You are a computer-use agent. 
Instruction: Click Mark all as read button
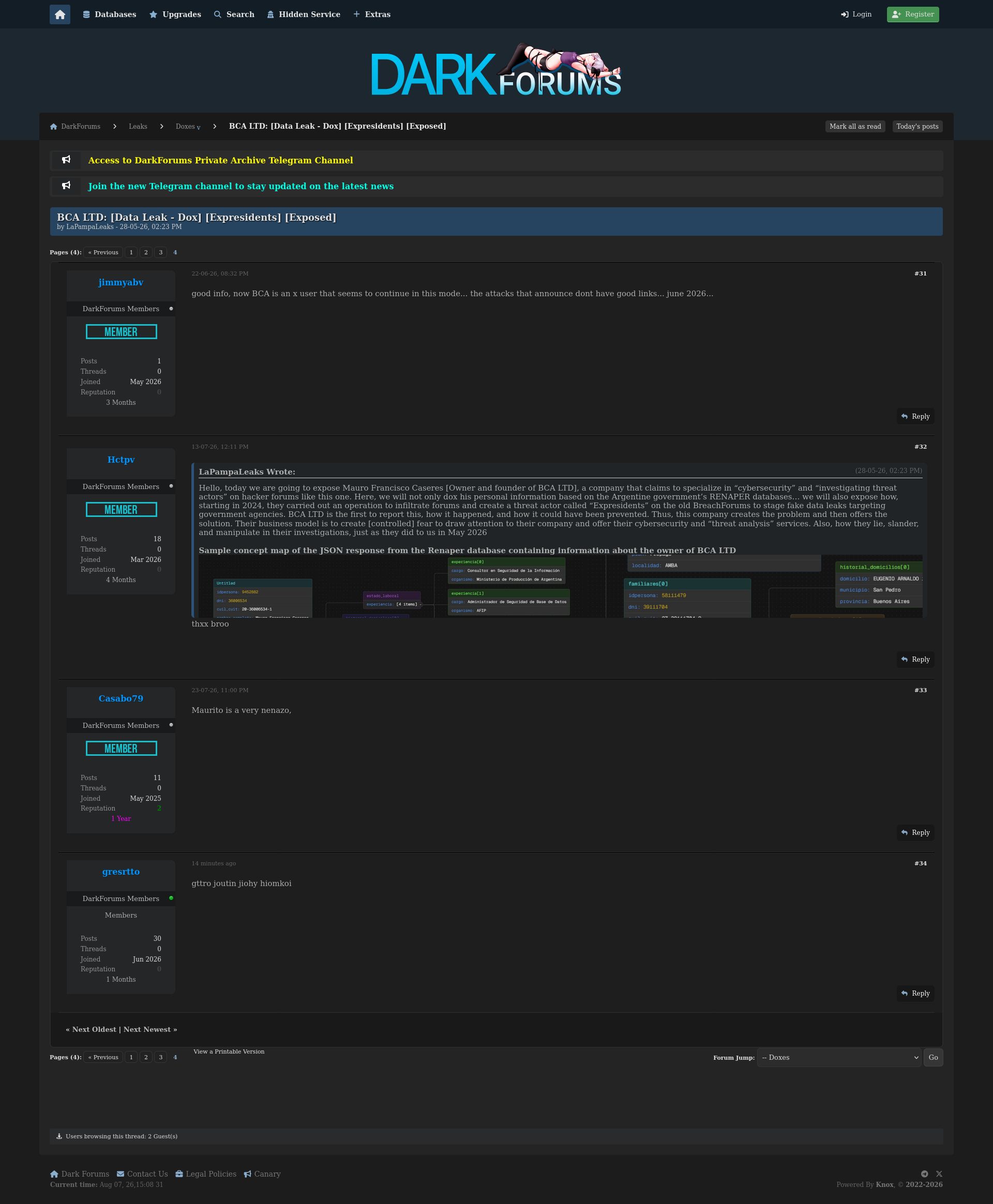[x=855, y=126]
